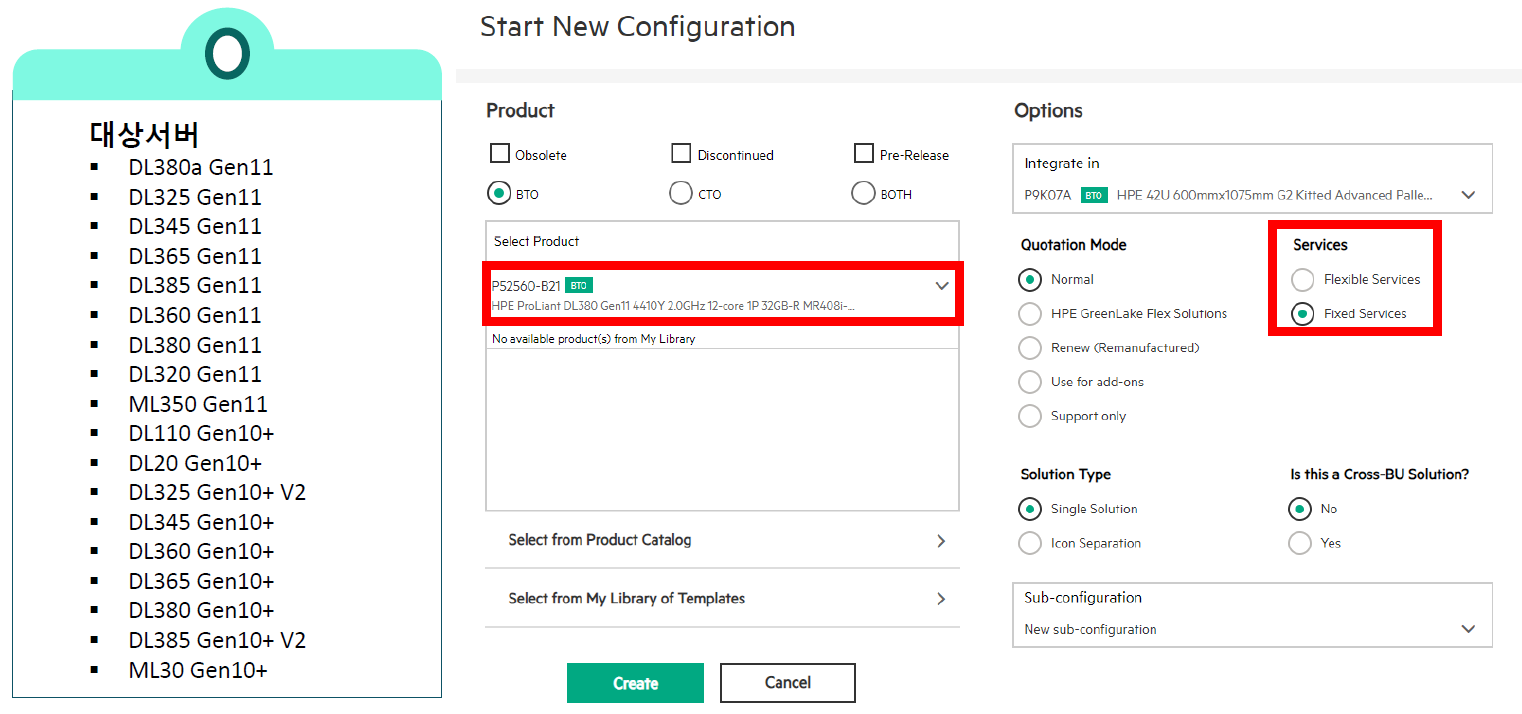Click the green Create button
This screenshot has height=714, width=1522.
tap(635, 683)
